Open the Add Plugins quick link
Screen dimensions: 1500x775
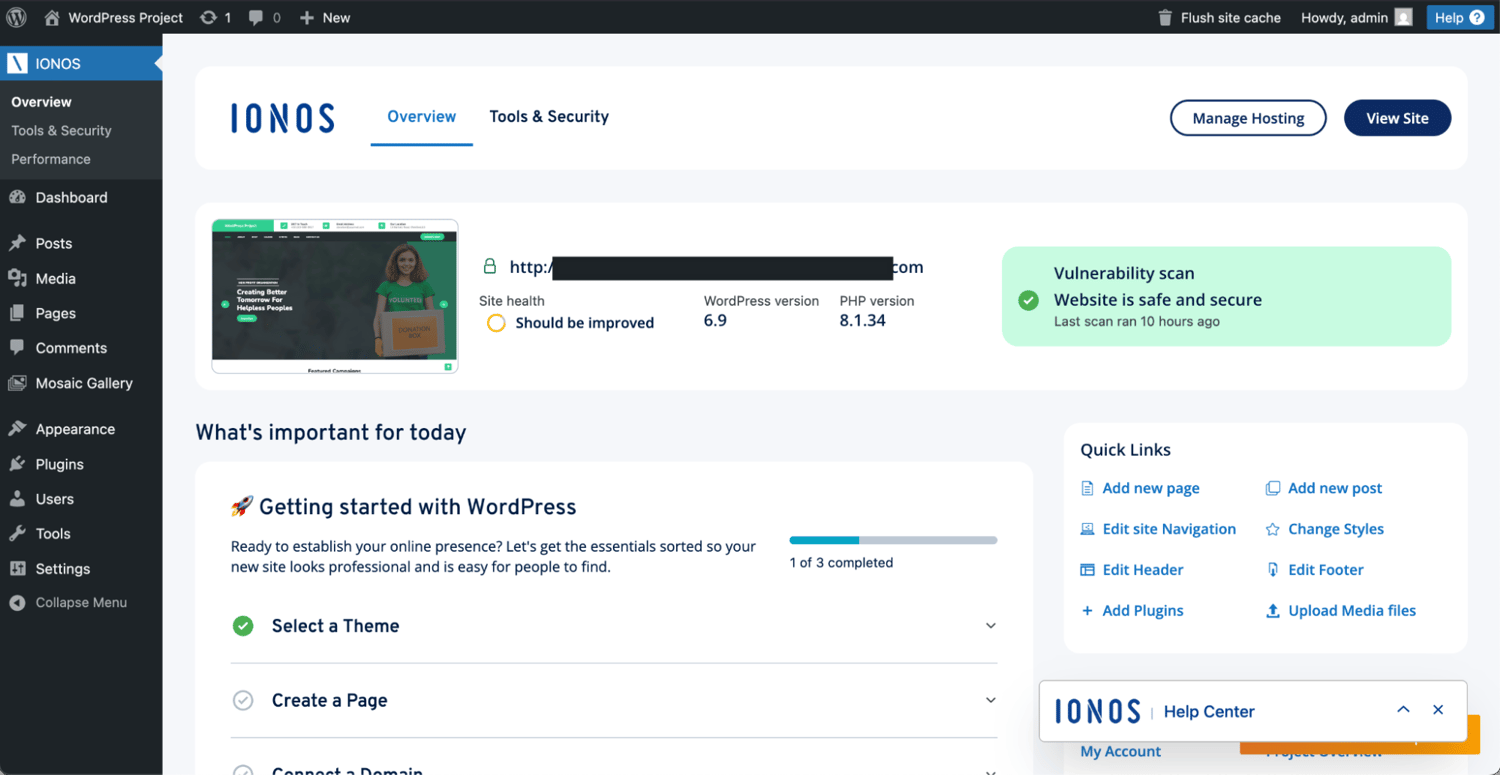click(1143, 610)
